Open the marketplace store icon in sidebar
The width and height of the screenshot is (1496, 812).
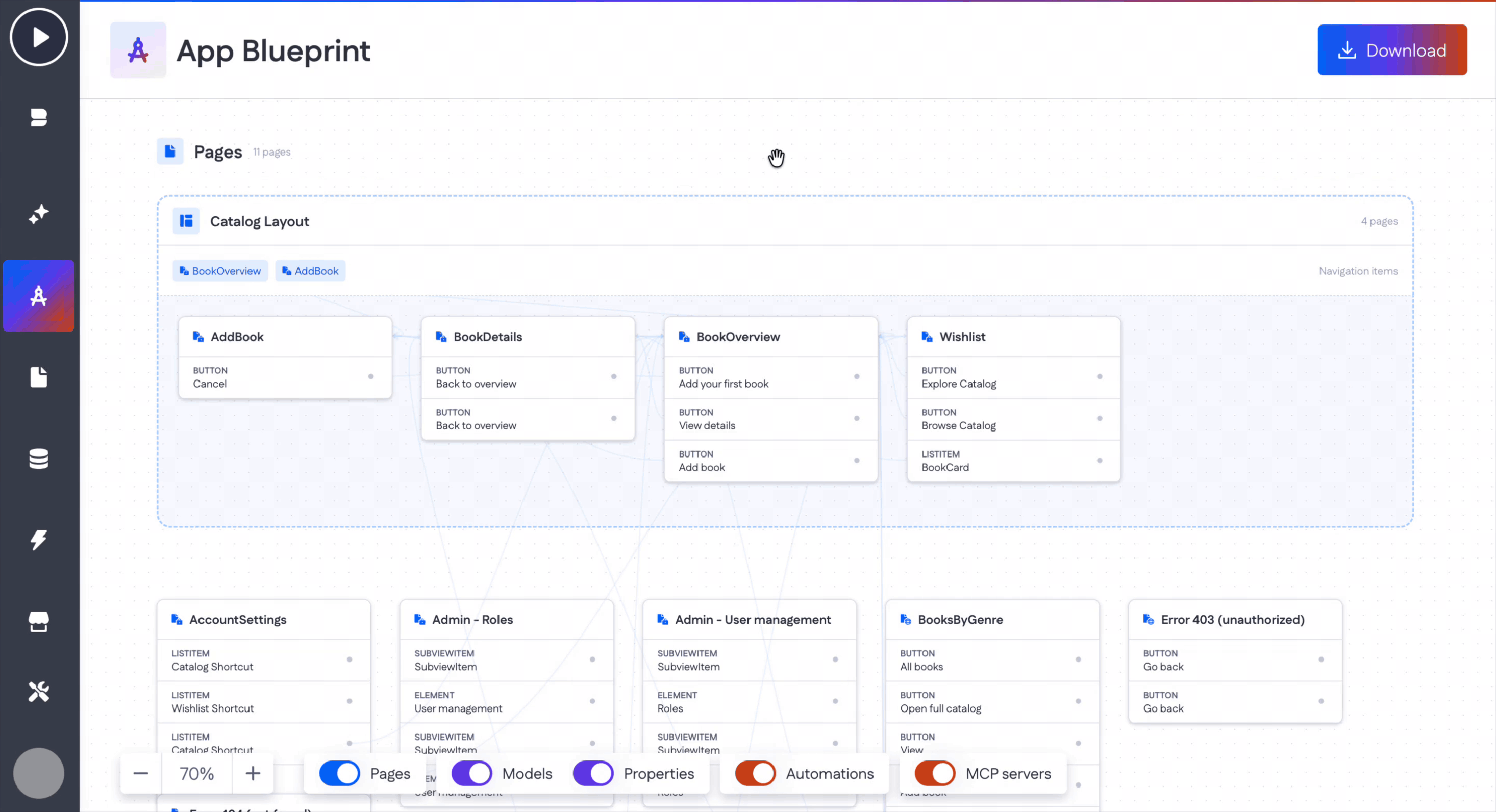pos(39,622)
